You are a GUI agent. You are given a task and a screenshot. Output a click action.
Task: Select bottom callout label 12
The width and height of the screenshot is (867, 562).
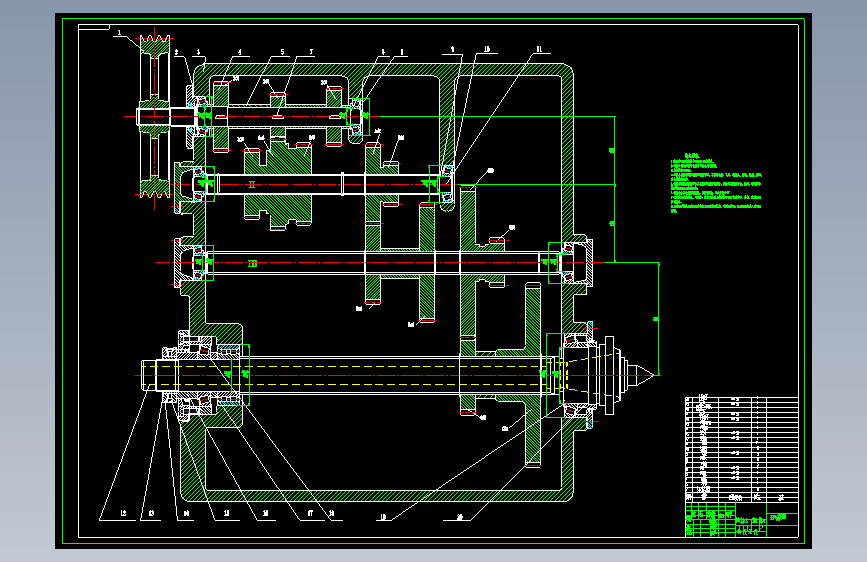tap(123, 513)
